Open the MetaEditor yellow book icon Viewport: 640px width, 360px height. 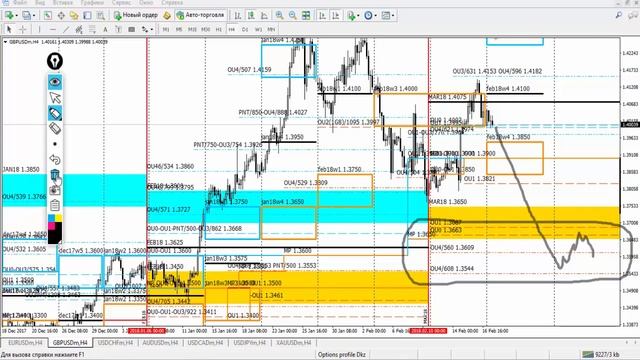[167, 16]
